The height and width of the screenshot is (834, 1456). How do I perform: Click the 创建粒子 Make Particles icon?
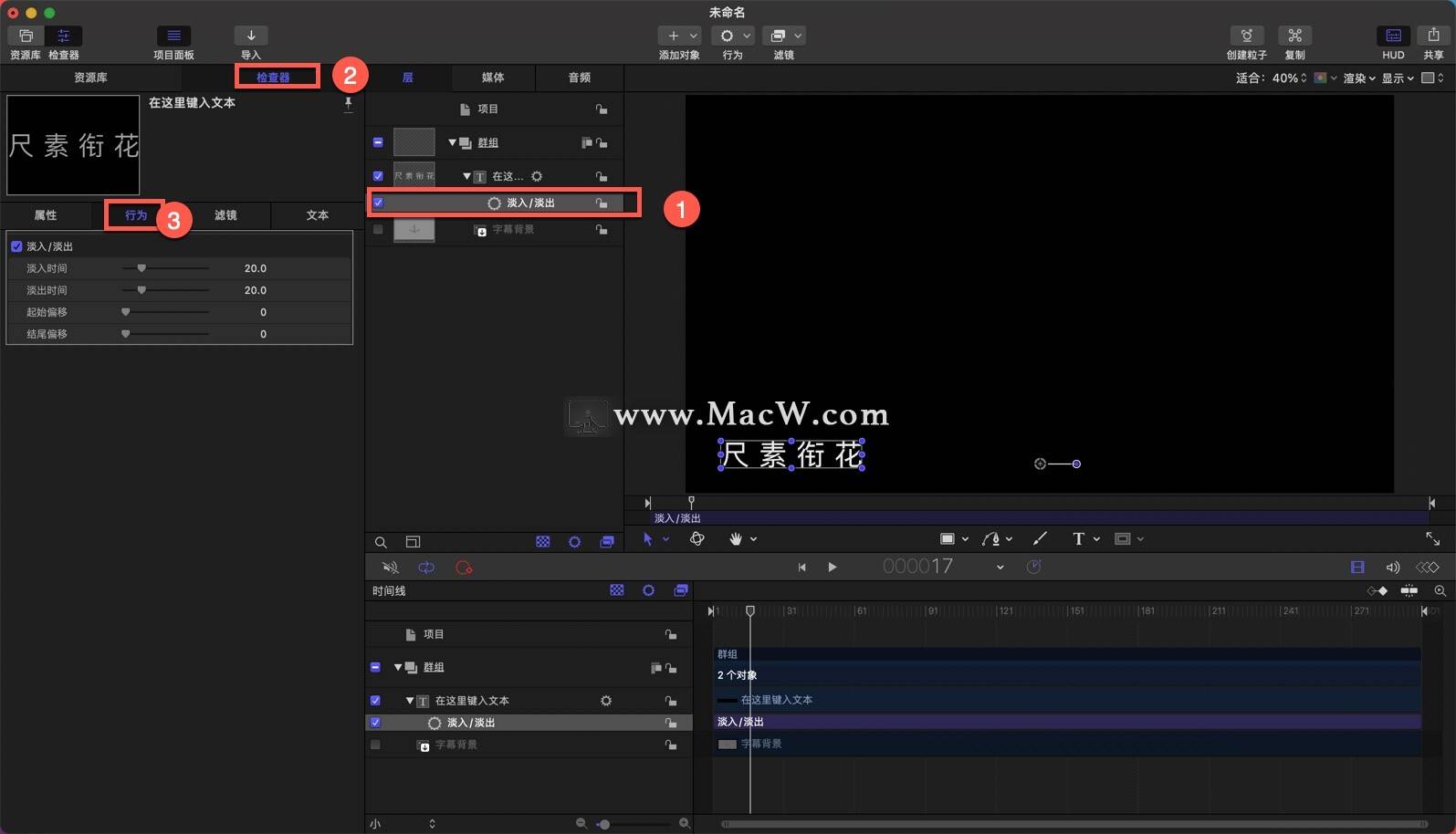point(1246,36)
